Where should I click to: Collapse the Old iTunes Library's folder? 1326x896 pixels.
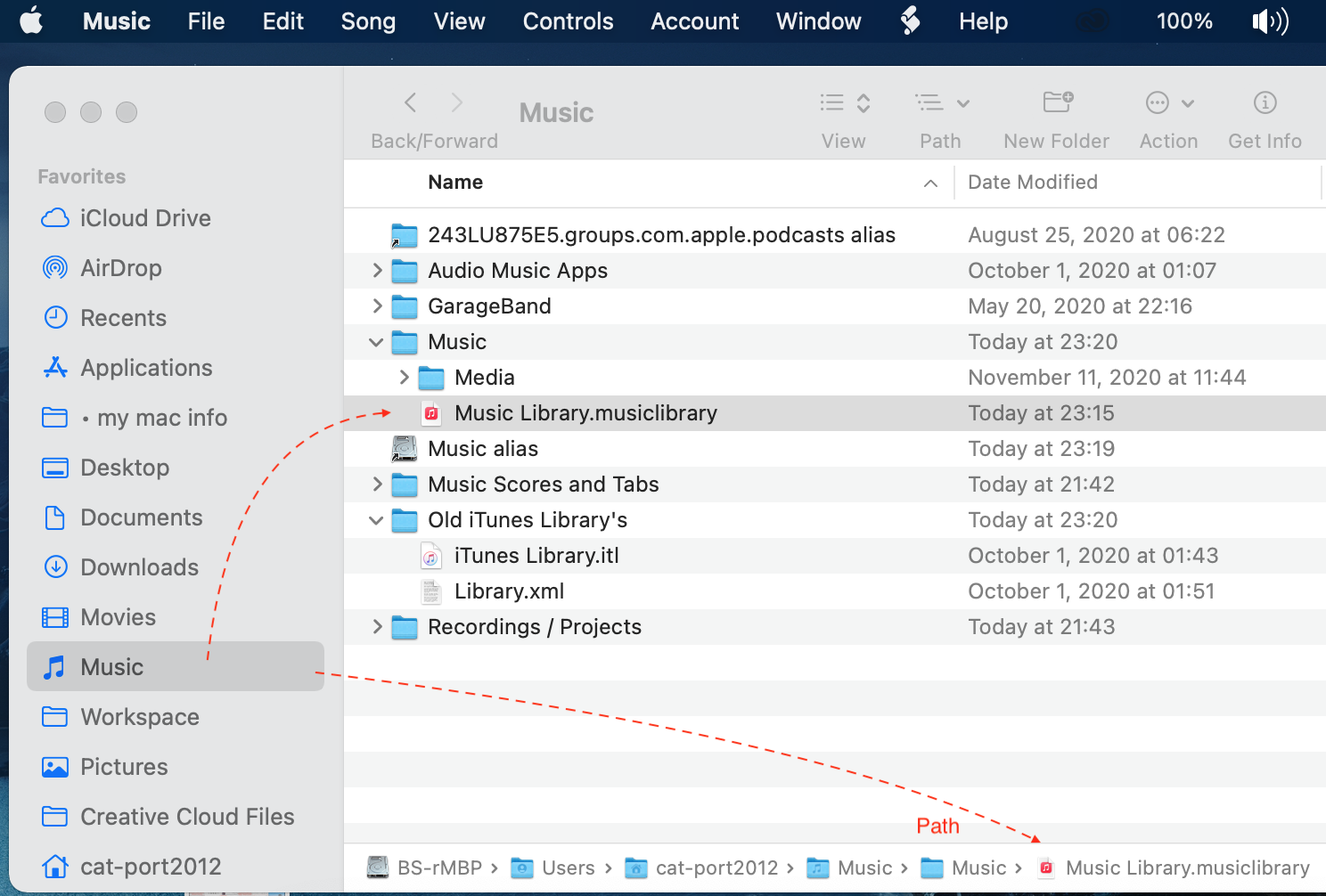coord(376,520)
